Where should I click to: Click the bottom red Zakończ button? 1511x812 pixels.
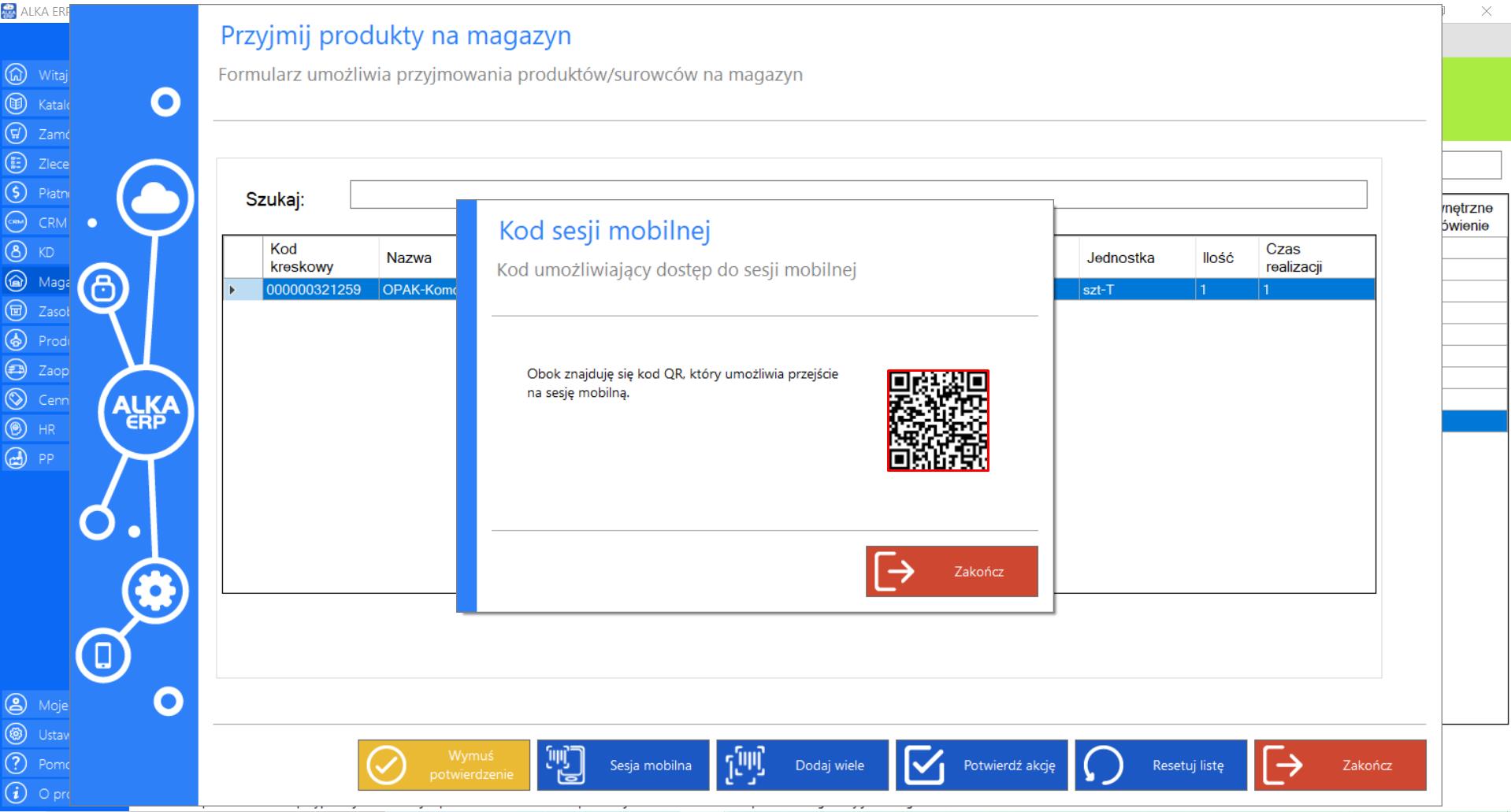[1340, 765]
